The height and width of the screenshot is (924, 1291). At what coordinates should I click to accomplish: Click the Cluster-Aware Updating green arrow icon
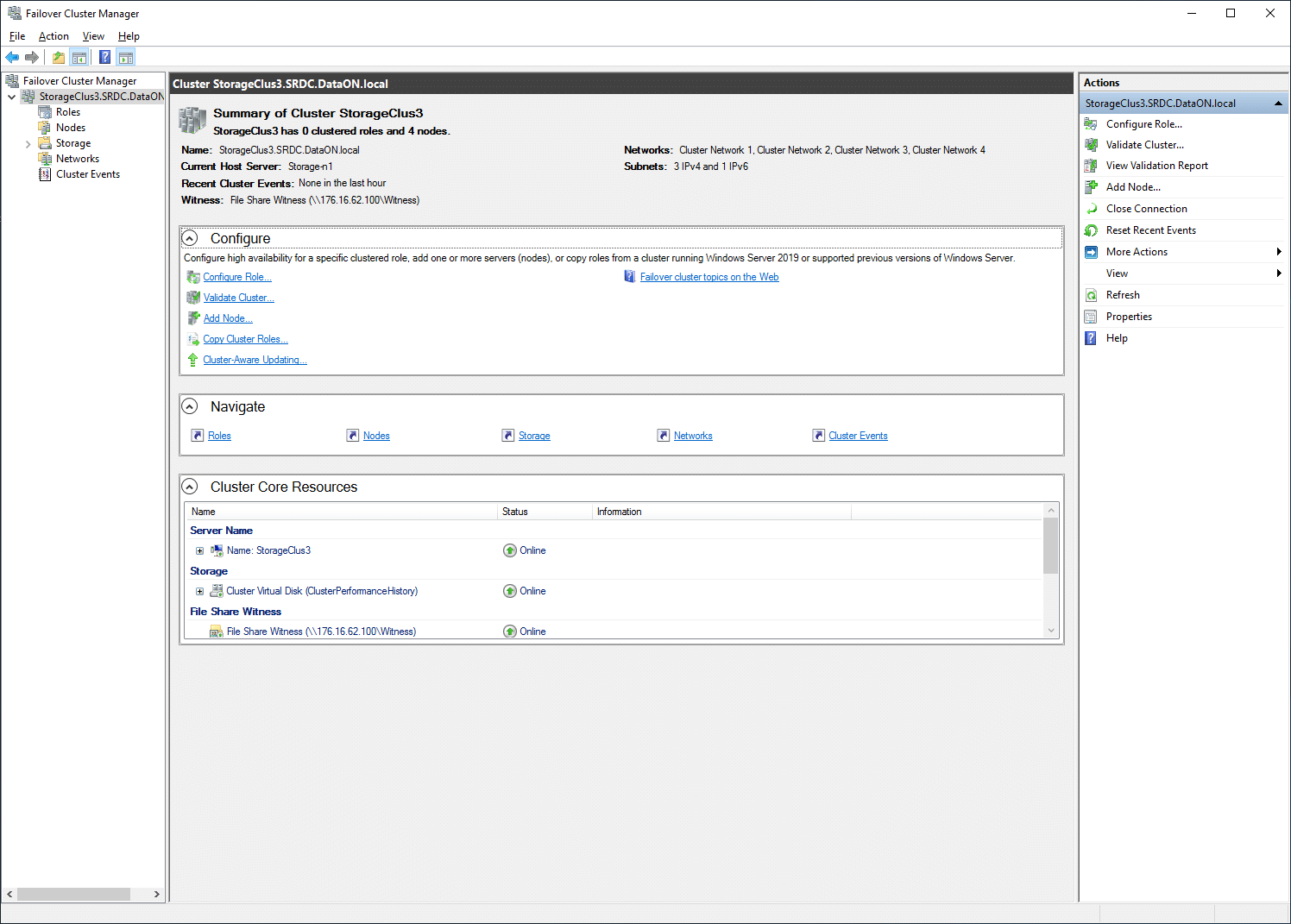[x=193, y=360]
